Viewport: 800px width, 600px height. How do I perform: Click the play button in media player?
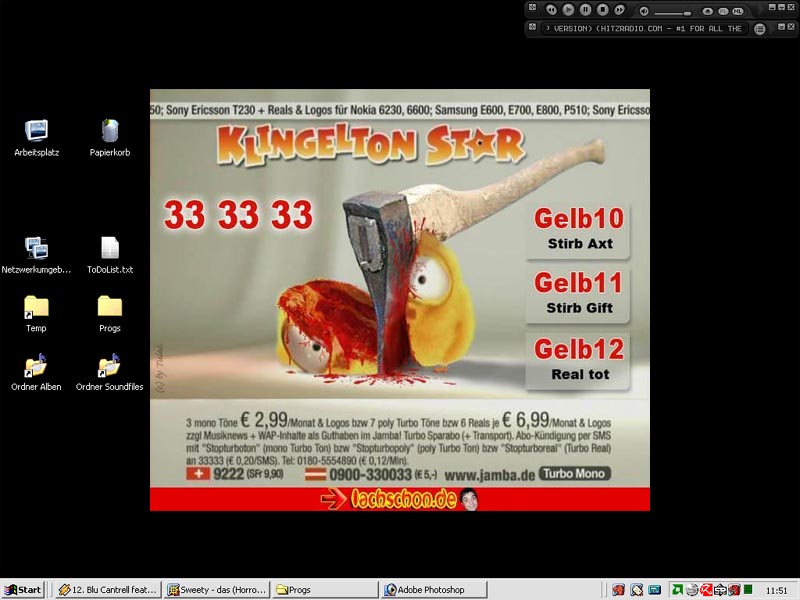click(568, 10)
